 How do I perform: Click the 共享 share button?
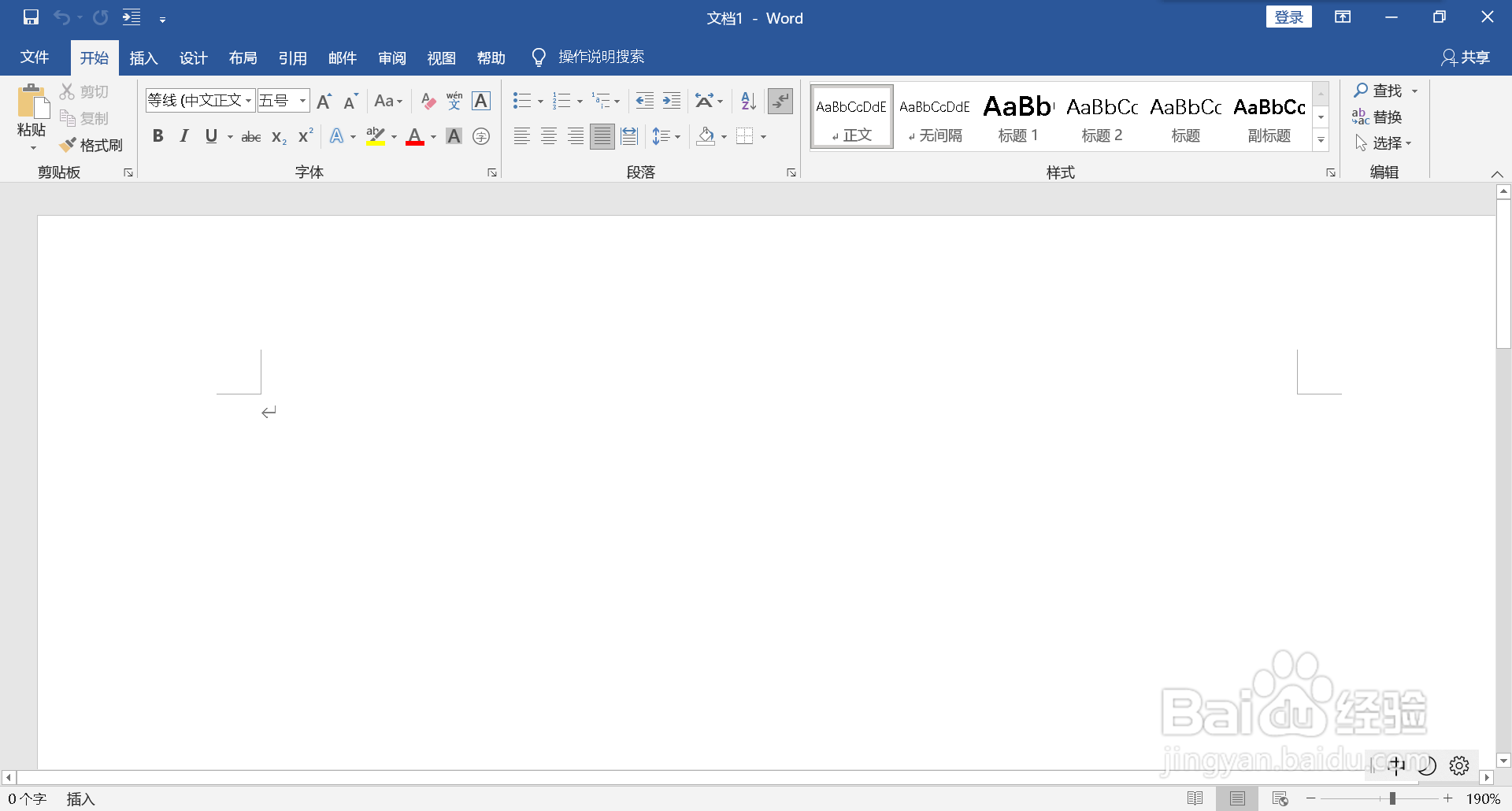pos(1466,57)
